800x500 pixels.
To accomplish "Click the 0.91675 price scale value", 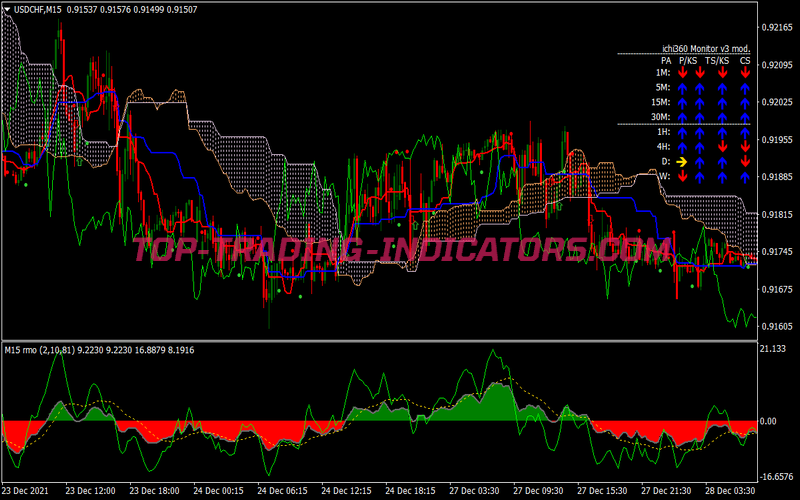I will click(777, 289).
